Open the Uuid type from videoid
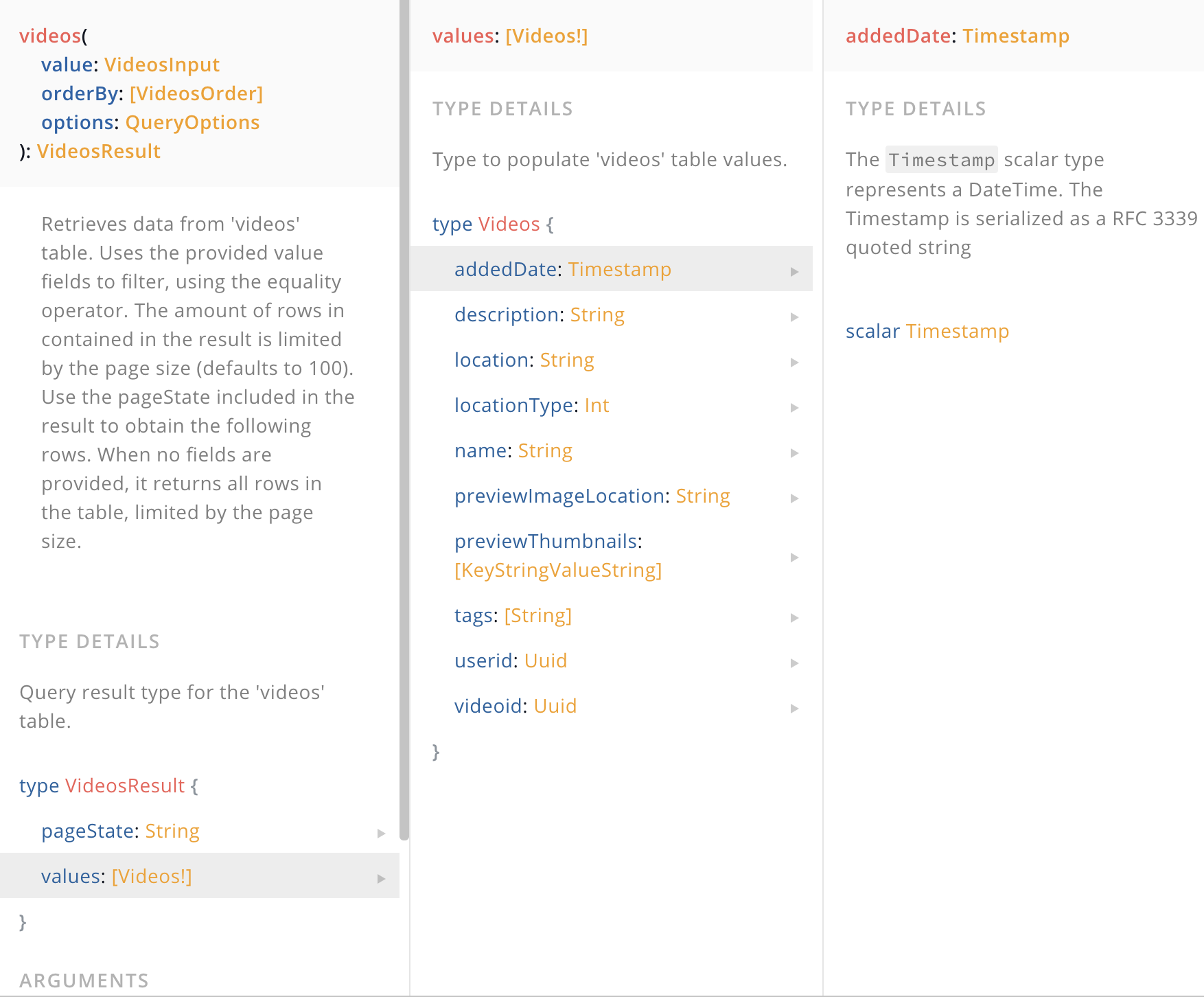The width and height of the screenshot is (1204, 997). pos(555,706)
